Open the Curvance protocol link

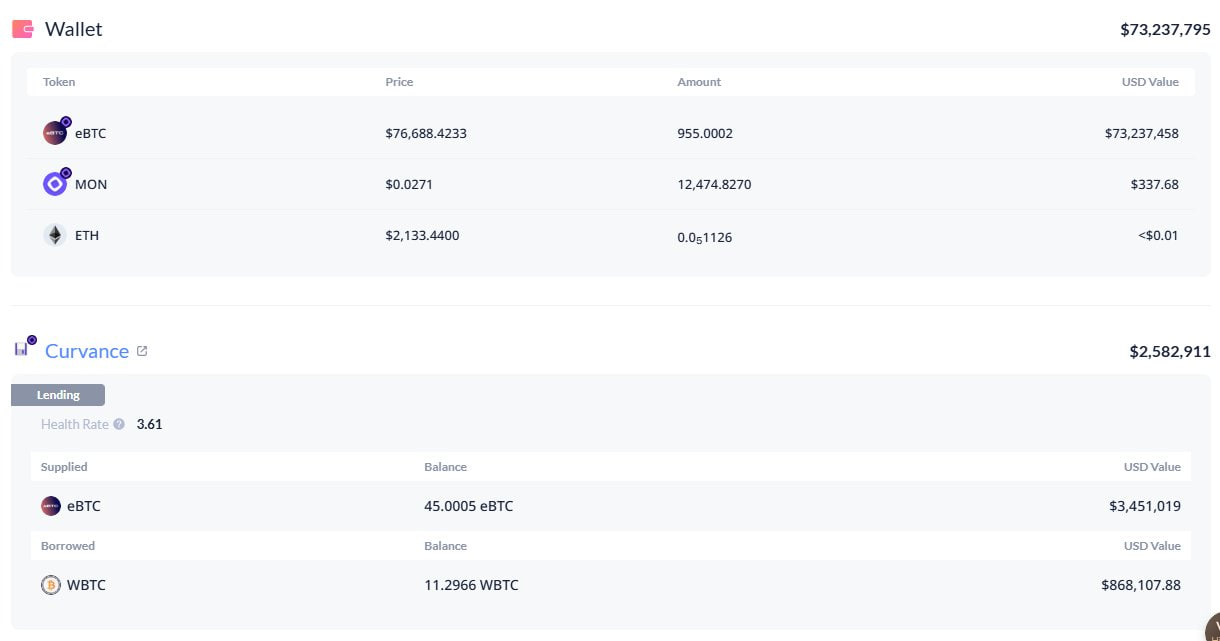coord(87,351)
